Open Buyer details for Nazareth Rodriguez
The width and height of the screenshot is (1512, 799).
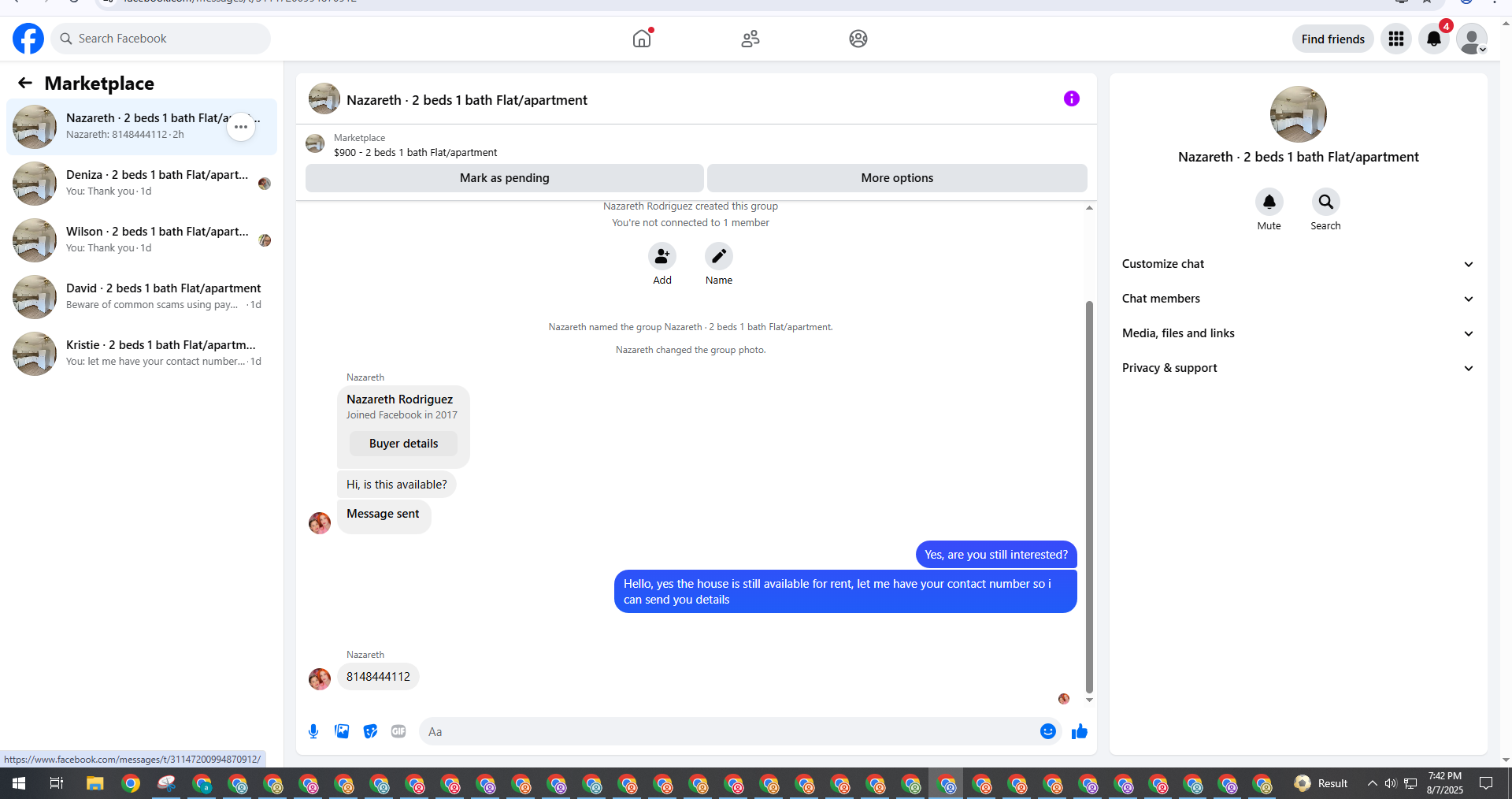[403, 444]
